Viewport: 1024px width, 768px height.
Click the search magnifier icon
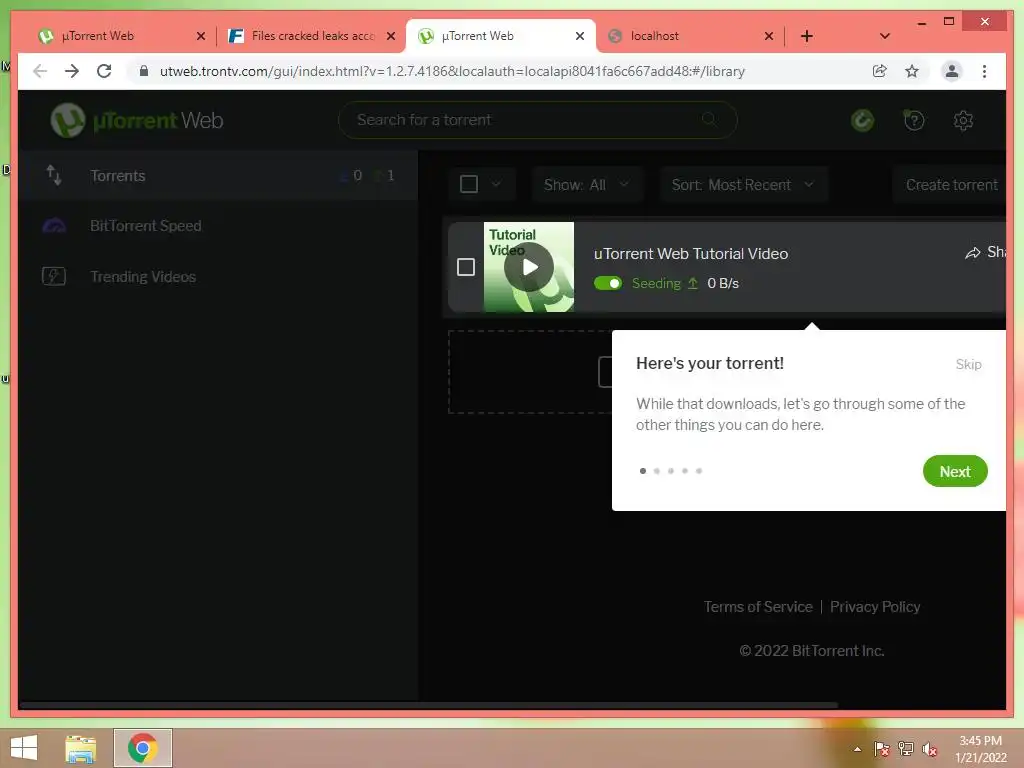pyautogui.click(x=709, y=120)
